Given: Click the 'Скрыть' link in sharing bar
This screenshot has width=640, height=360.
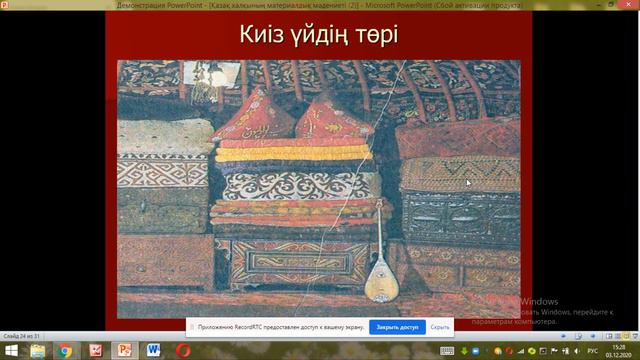Looking at the screenshot, I should coord(440,327).
